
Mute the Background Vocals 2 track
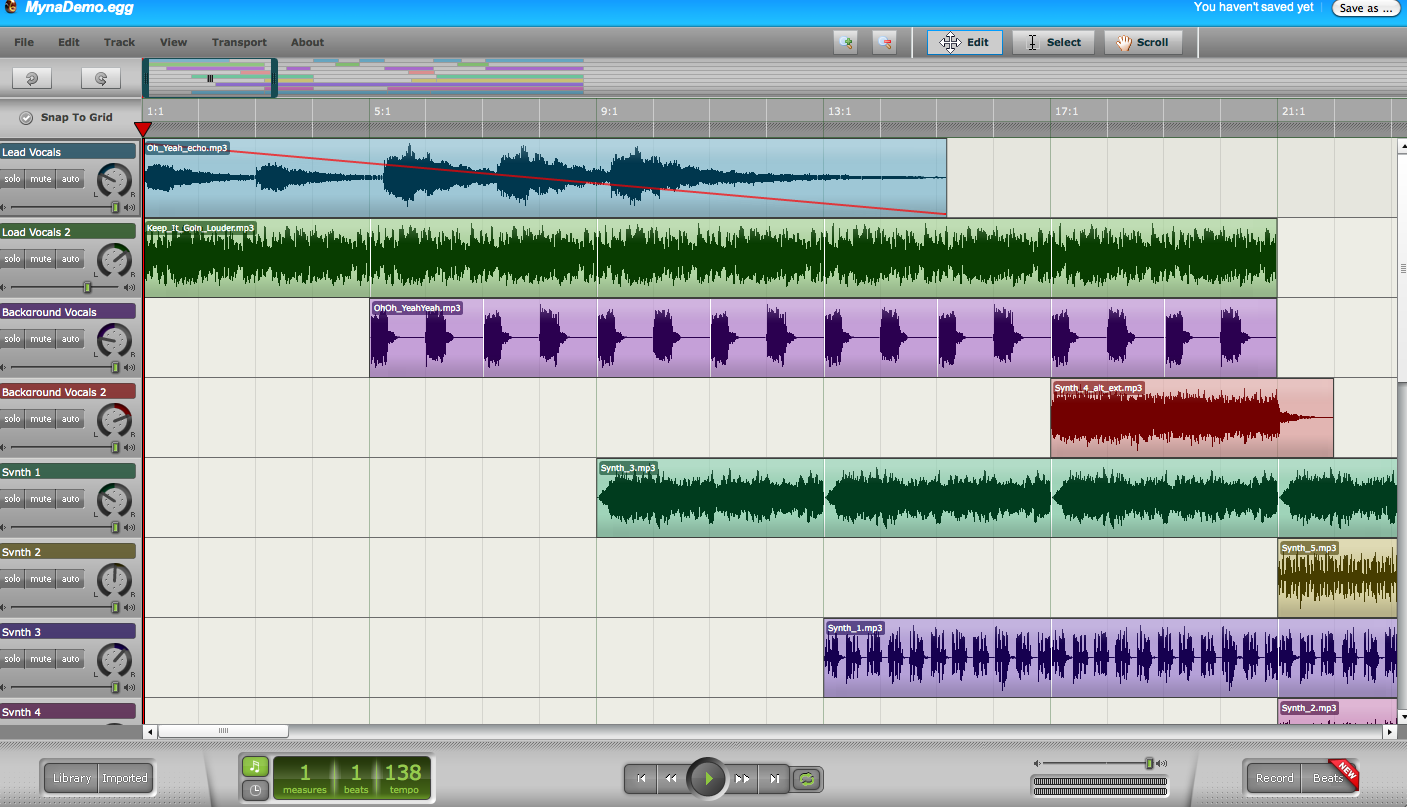[40, 420]
